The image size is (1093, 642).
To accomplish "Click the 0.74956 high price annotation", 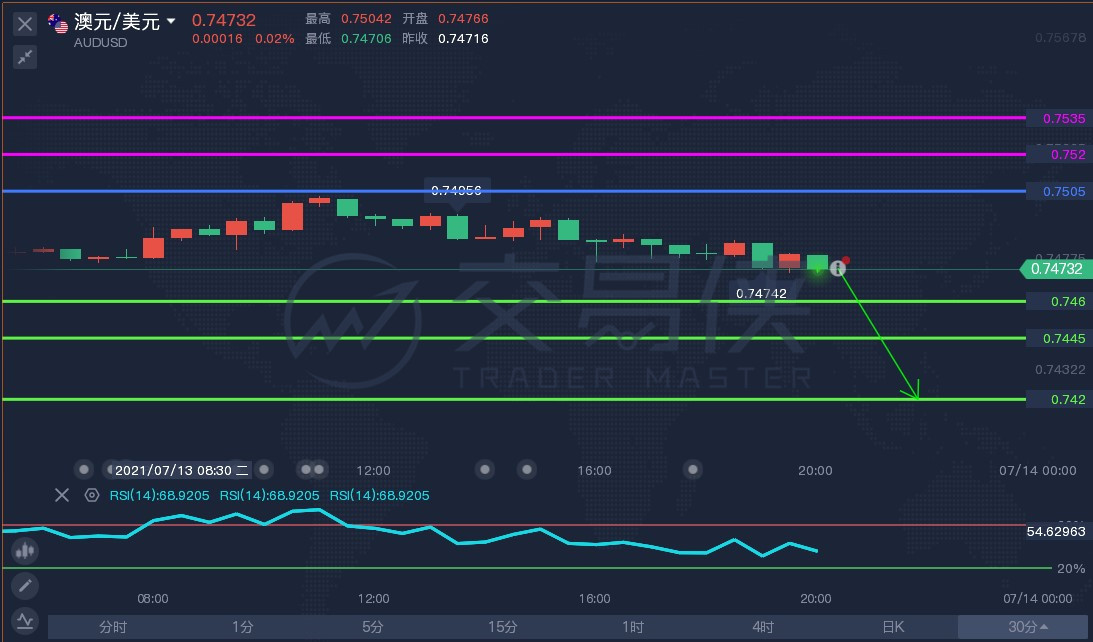I will (457, 190).
